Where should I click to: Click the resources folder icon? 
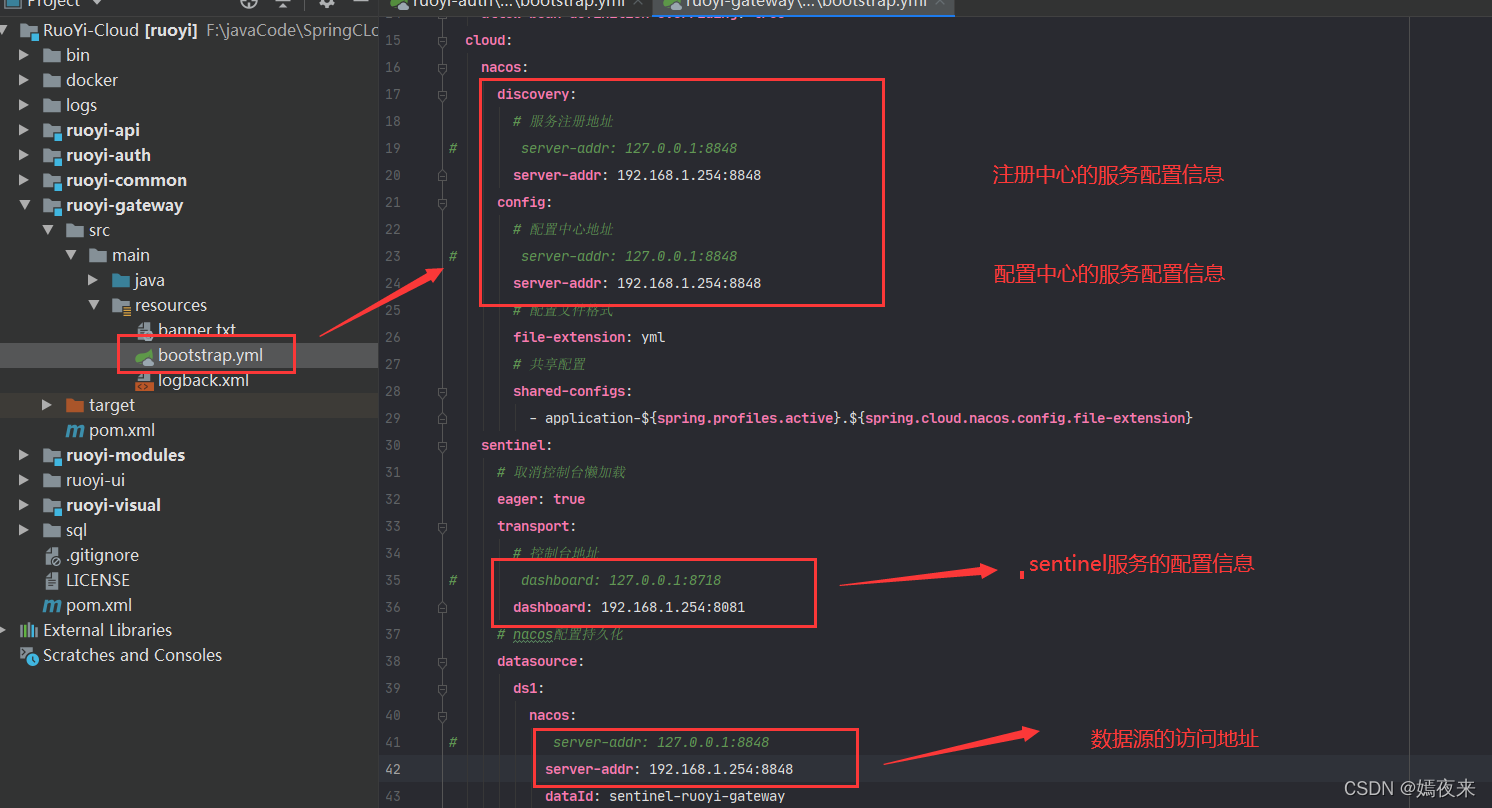click(121, 306)
